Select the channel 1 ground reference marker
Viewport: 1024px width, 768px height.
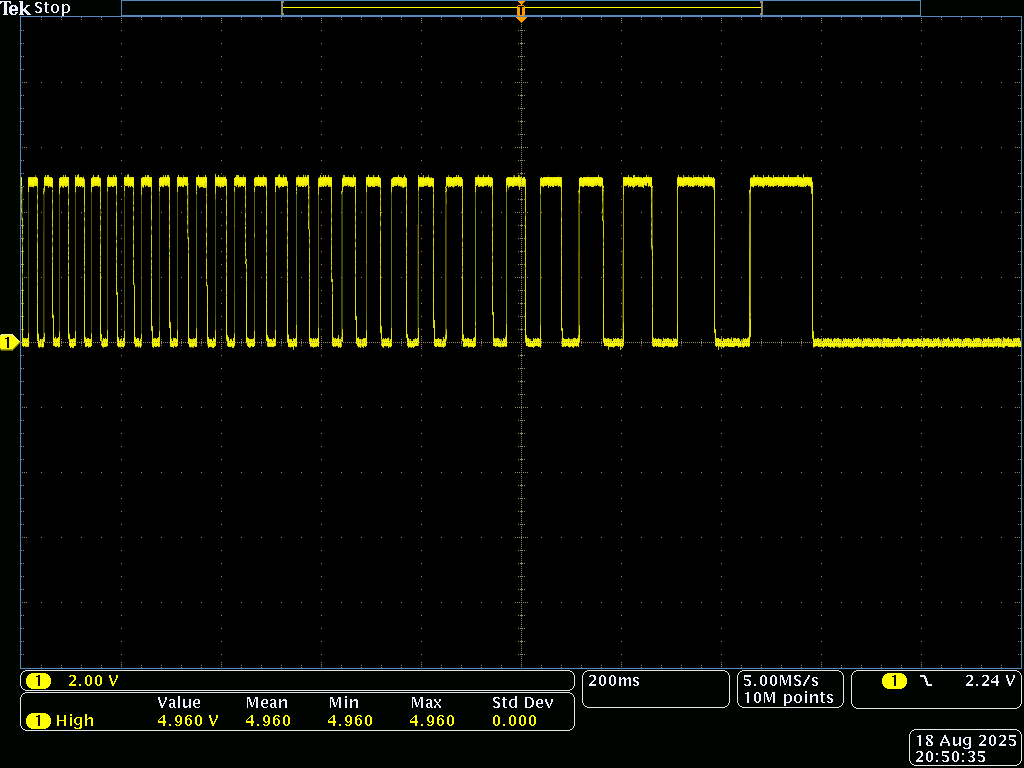9,343
